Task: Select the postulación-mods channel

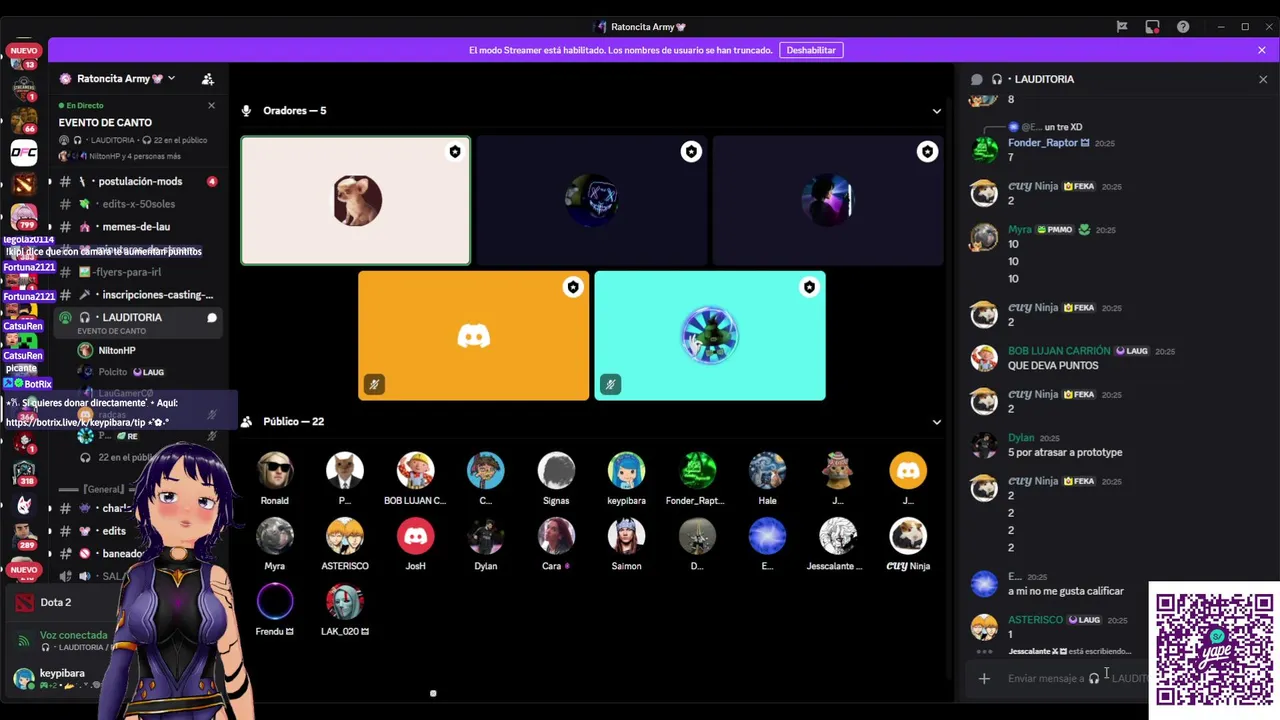Action: 138,182
